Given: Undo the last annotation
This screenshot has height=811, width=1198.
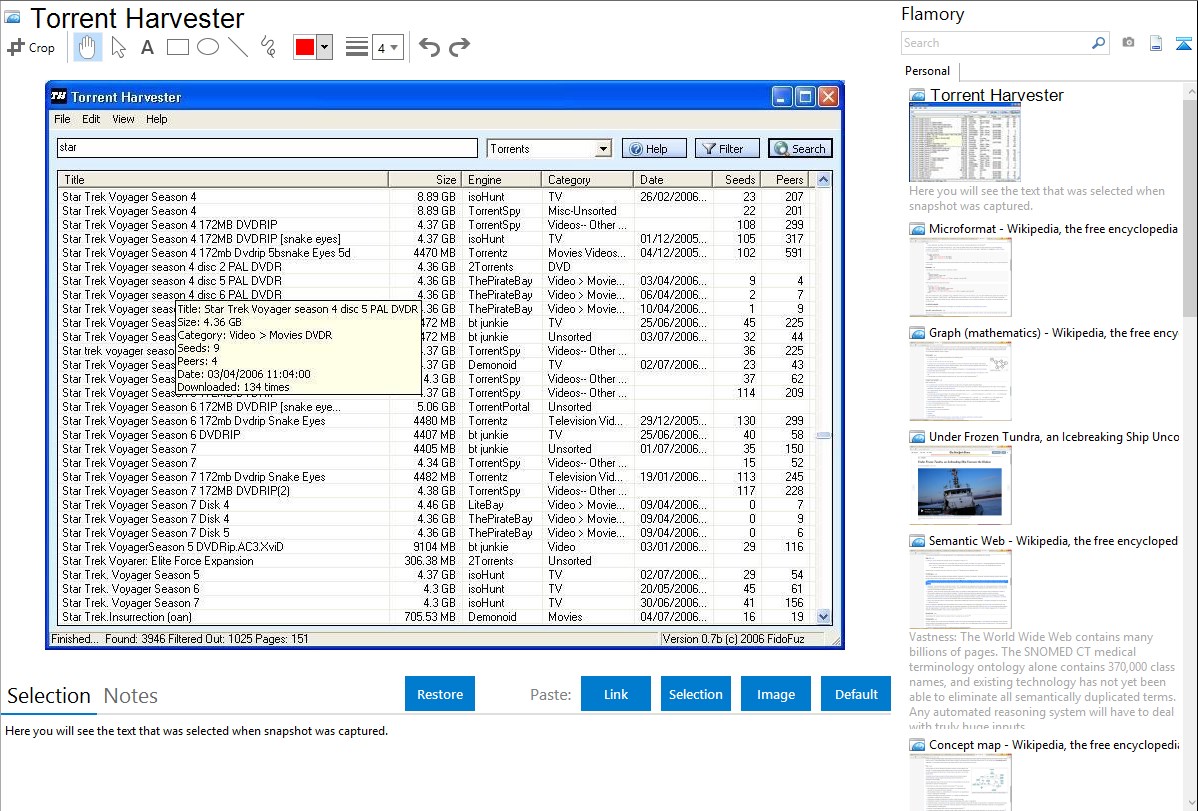Looking at the screenshot, I should coord(429,47).
